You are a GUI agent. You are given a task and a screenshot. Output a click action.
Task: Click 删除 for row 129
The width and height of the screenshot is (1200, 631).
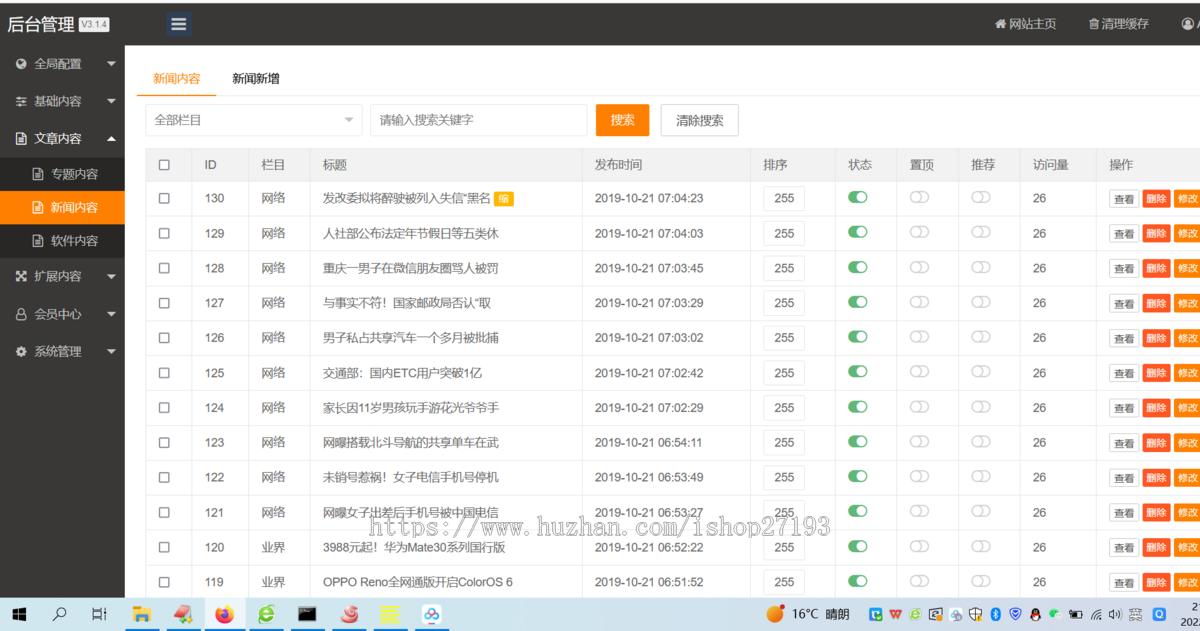1156,234
